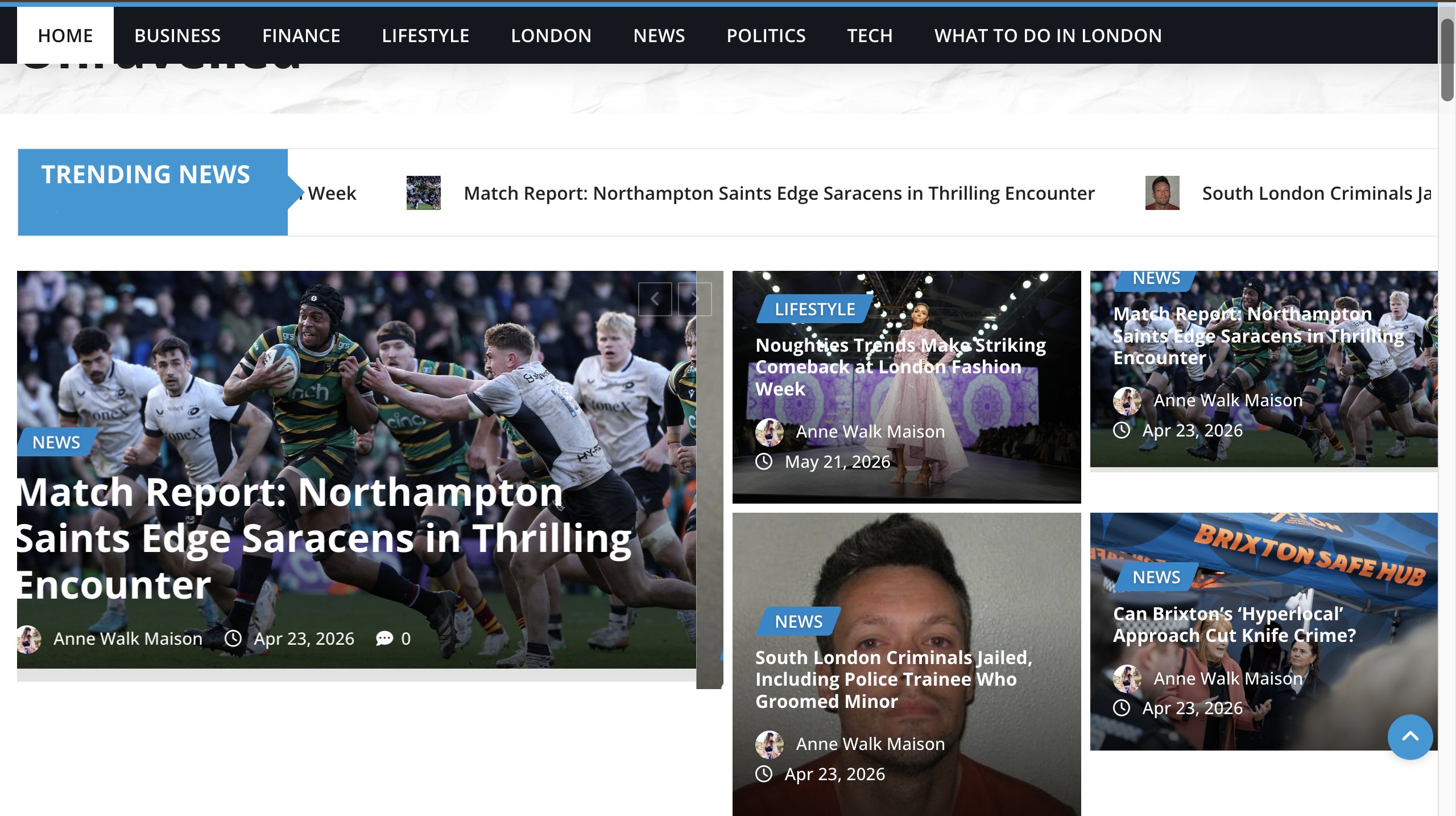Open small card Match Report Saints Edge Saracens
1456x816 pixels.
point(1259,336)
